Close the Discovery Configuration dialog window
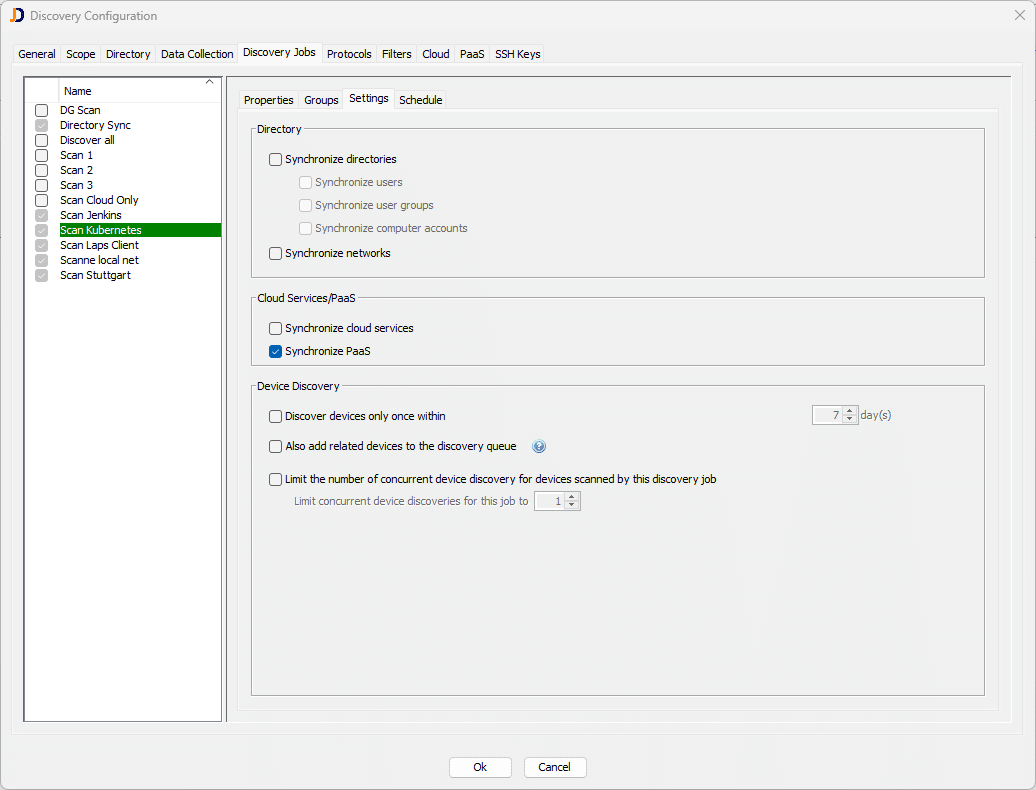The image size is (1036, 790). click(1019, 15)
